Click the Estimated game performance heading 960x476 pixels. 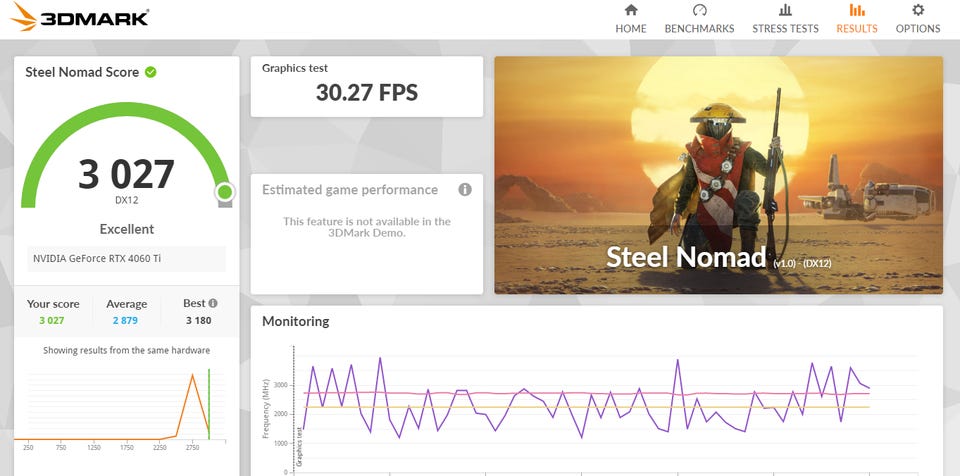coord(350,190)
